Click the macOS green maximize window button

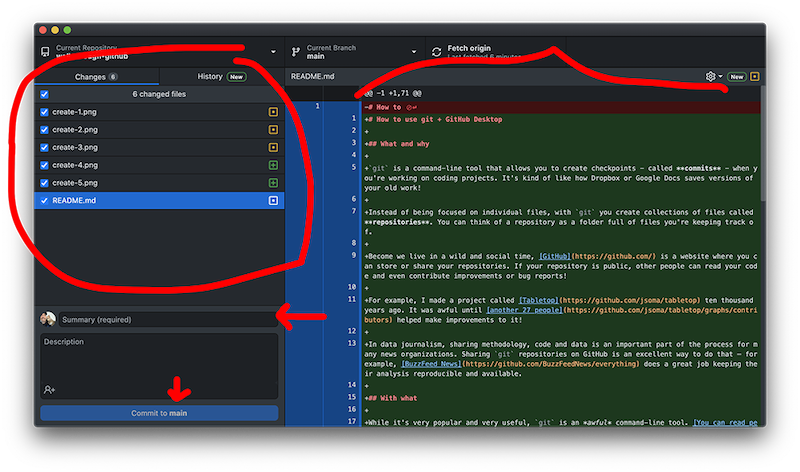67,30
